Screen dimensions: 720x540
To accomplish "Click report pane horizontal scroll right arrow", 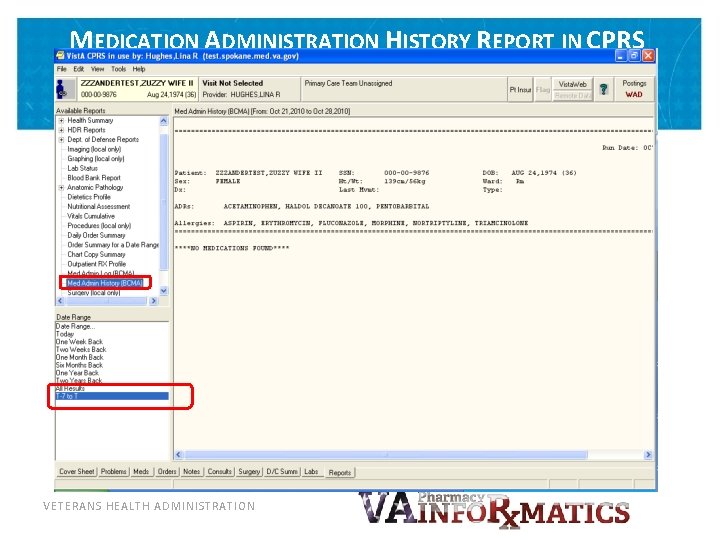I will (x=648, y=455).
